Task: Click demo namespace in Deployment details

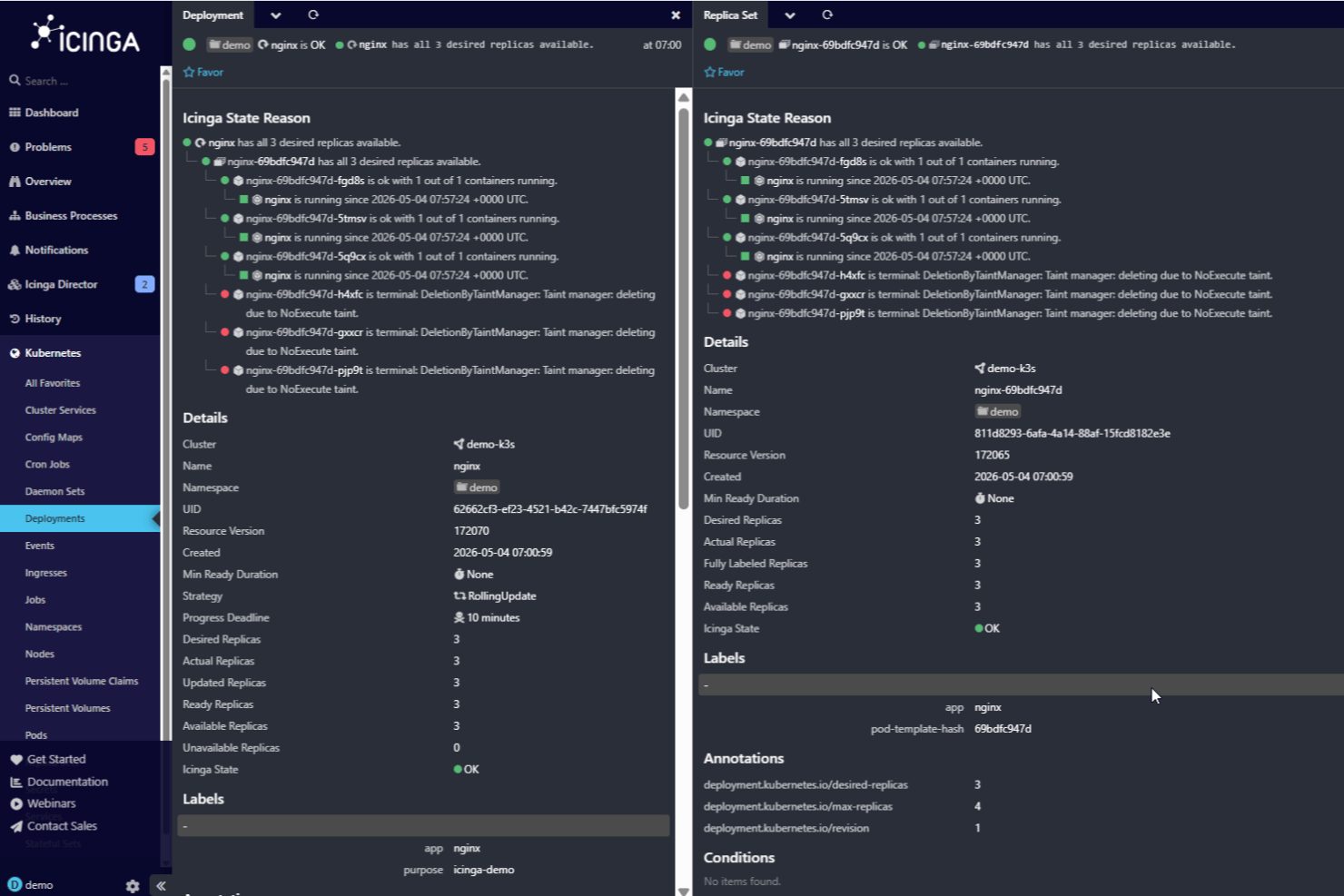Action: [x=477, y=487]
